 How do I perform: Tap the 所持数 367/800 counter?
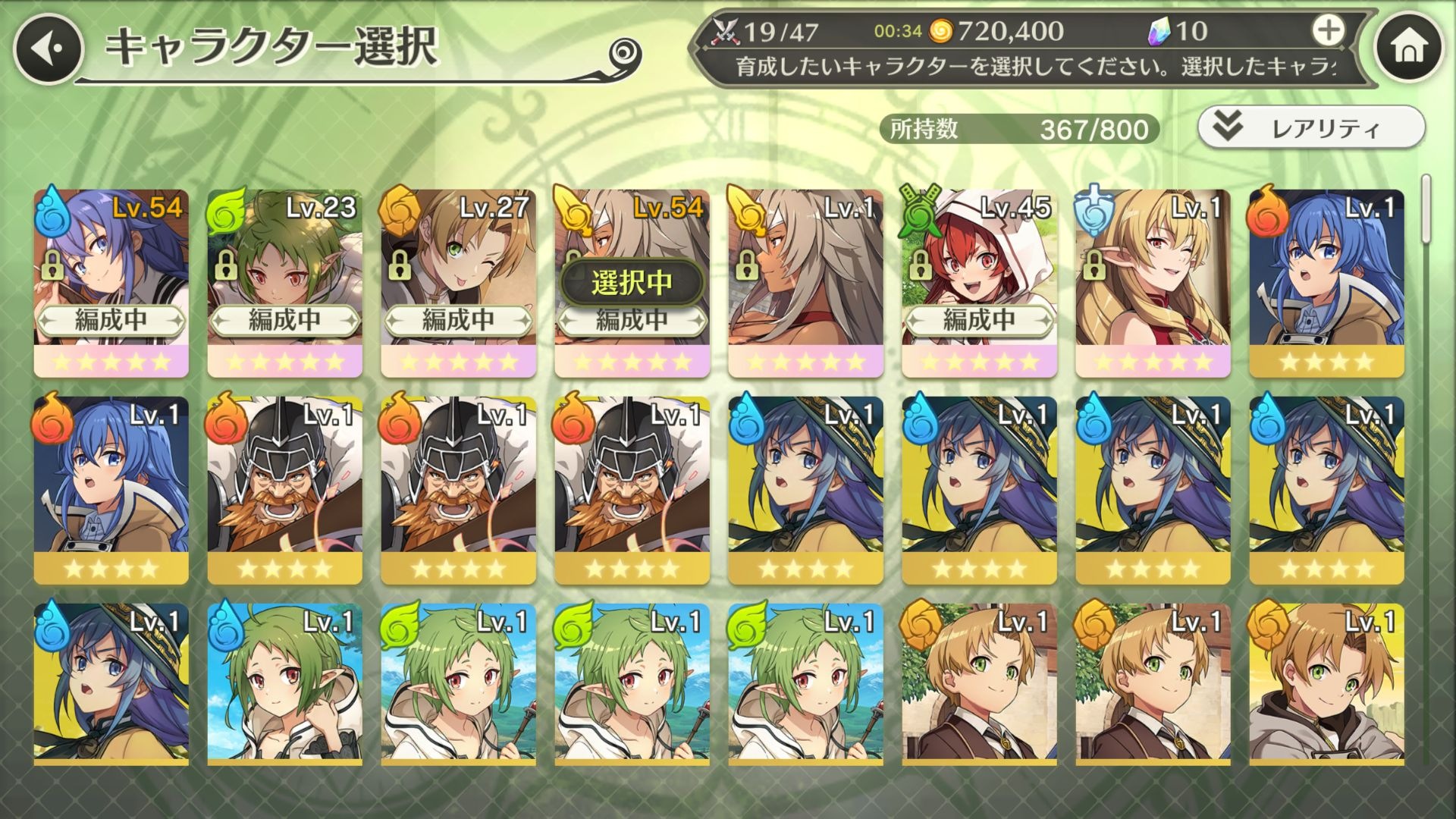(1019, 129)
